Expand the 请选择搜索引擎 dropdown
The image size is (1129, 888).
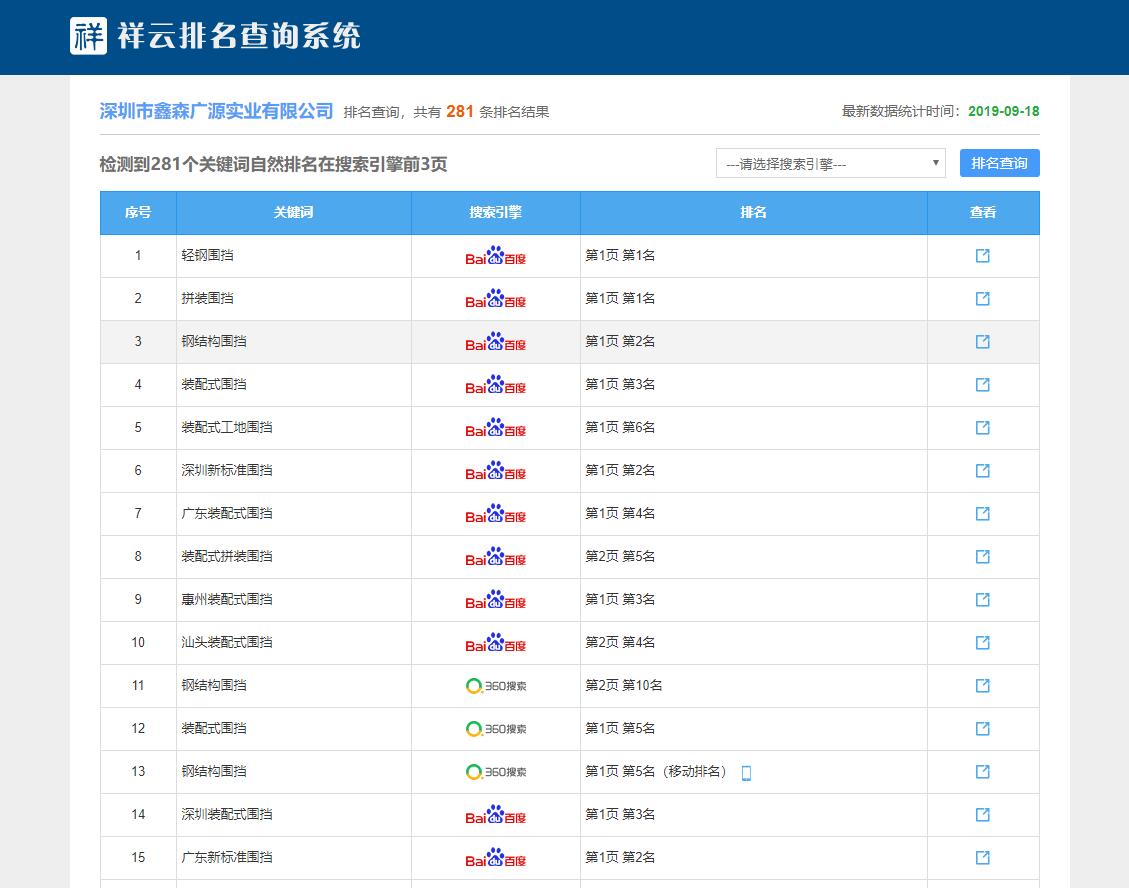pos(830,164)
